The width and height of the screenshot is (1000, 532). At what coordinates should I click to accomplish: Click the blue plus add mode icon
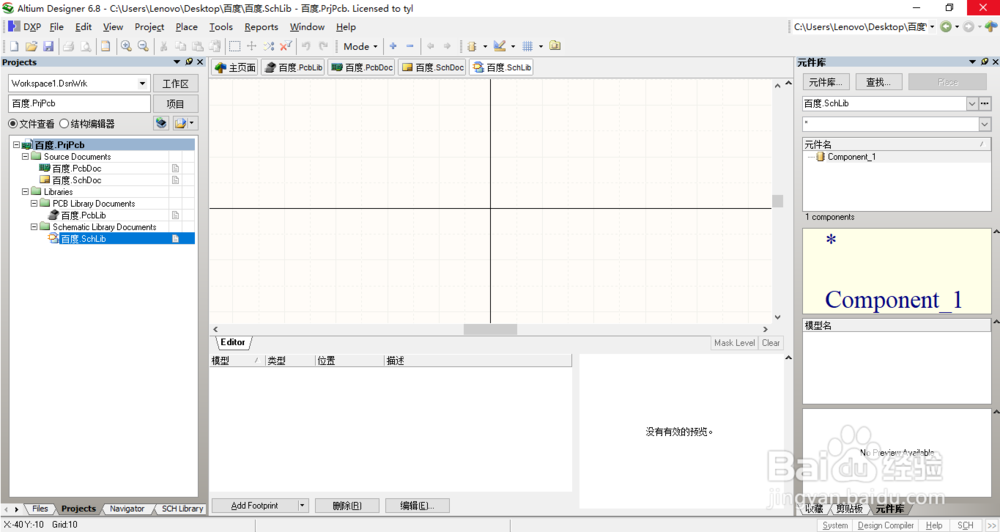click(393, 46)
